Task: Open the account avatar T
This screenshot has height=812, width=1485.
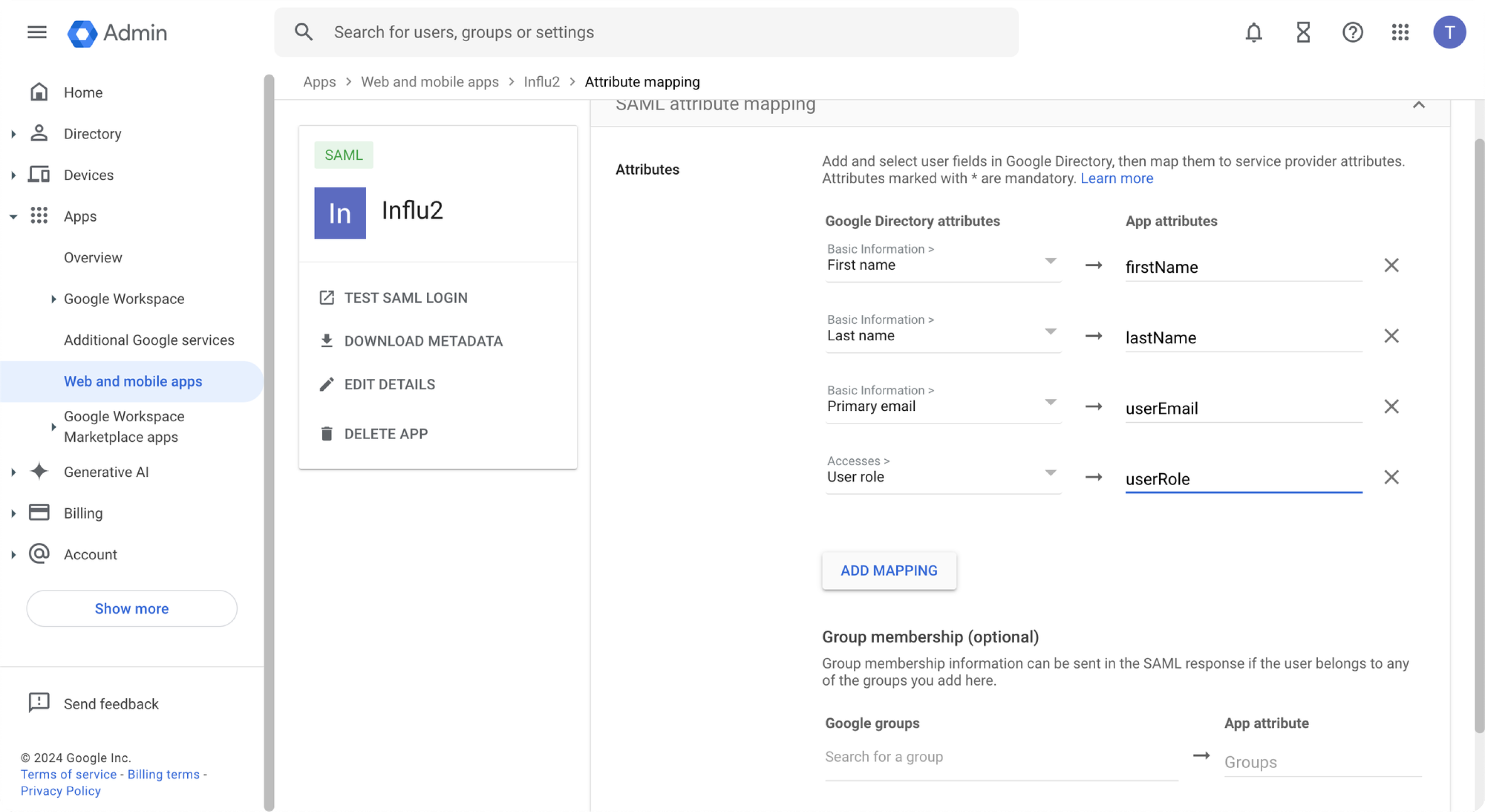Action: click(1449, 32)
